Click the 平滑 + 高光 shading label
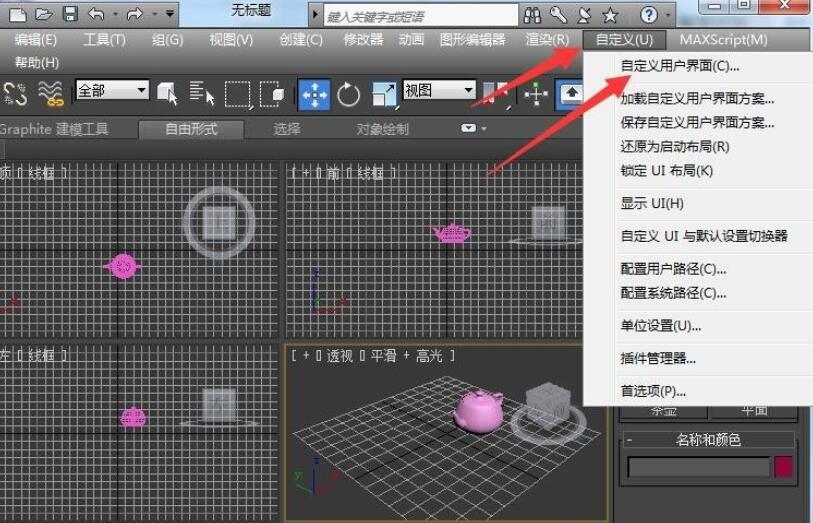This screenshot has height=523, width=813. (x=405, y=356)
